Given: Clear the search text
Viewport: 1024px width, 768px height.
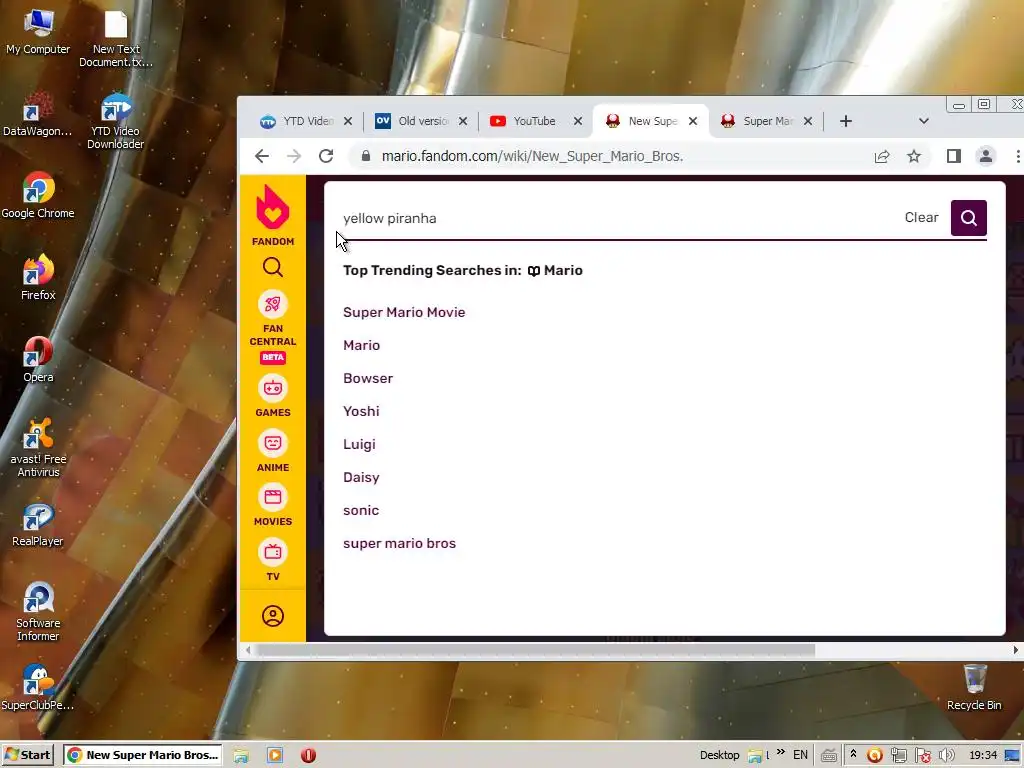Looking at the screenshot, I should [x=921, y=217].
